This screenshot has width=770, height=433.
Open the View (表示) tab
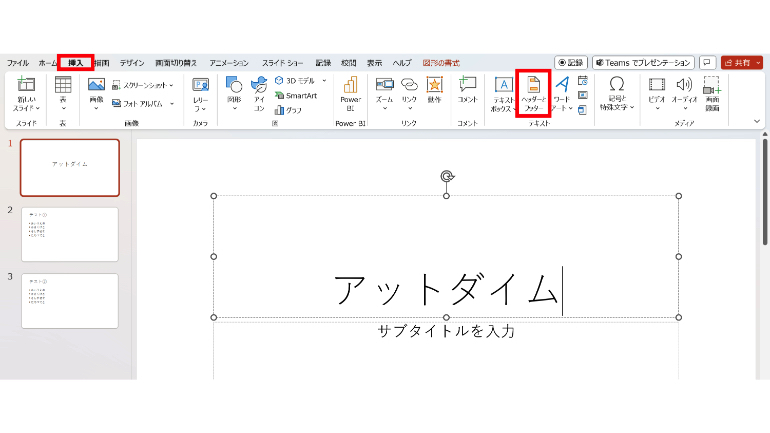[374, 63]
